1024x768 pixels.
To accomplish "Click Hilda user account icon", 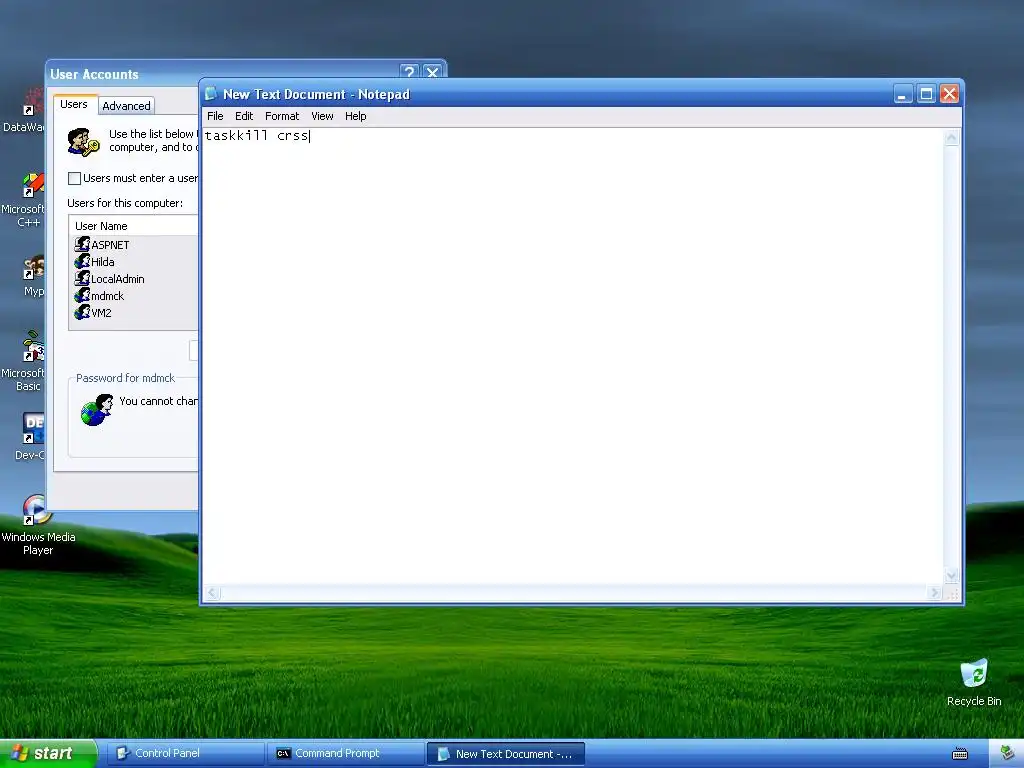I will 82,261.
